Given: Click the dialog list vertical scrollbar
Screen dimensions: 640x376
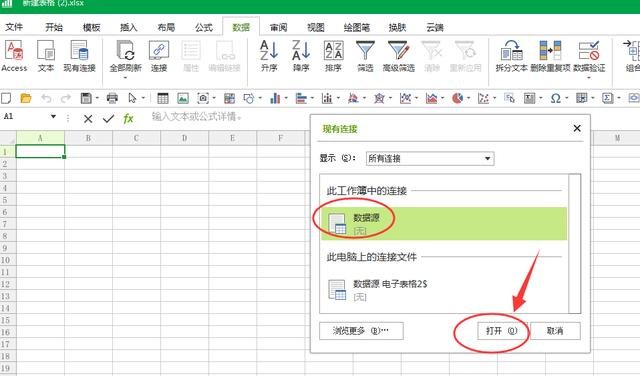Looking at the screenshot, I should [x=574, y=244].
